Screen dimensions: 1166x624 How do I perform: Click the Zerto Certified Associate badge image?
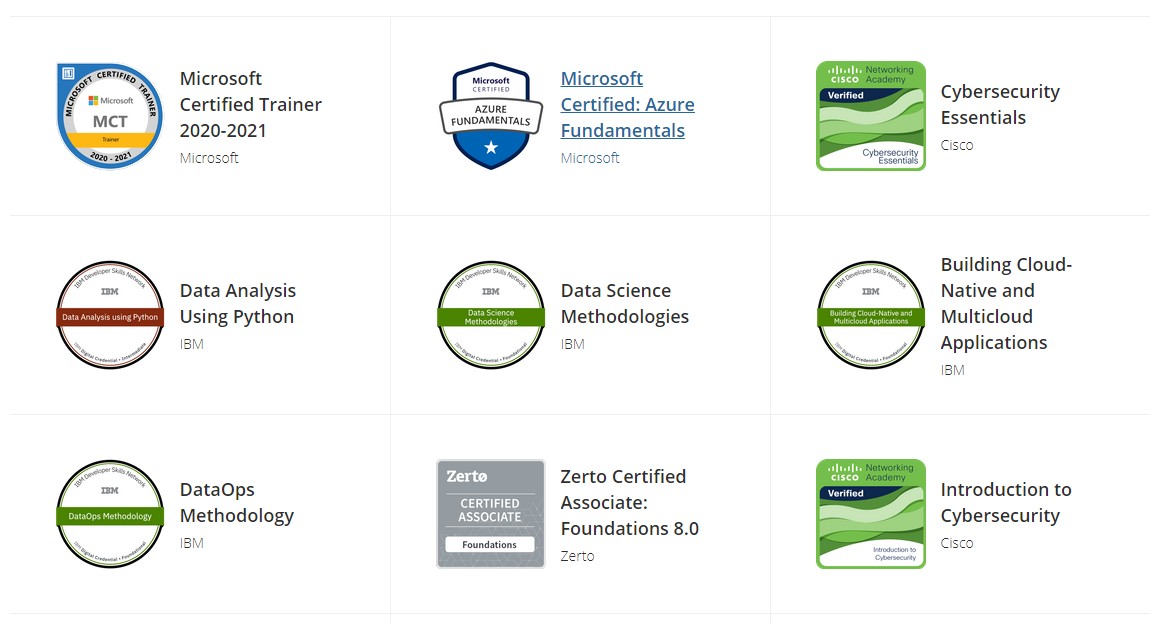[491, 514]
